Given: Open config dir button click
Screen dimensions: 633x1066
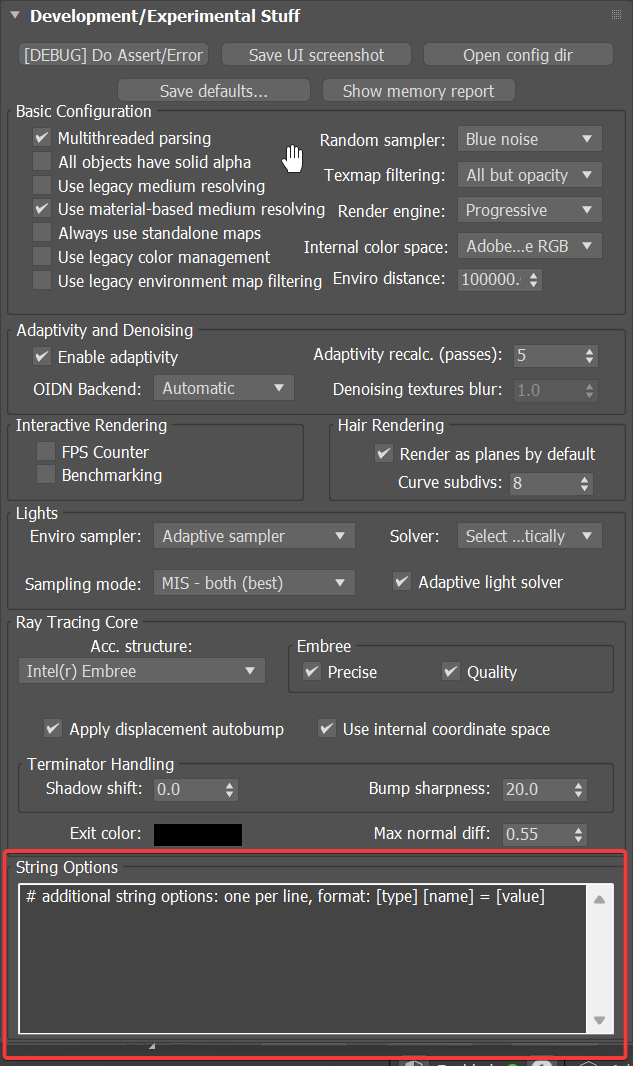Looking at the screenshot, I should coord(517,55).
